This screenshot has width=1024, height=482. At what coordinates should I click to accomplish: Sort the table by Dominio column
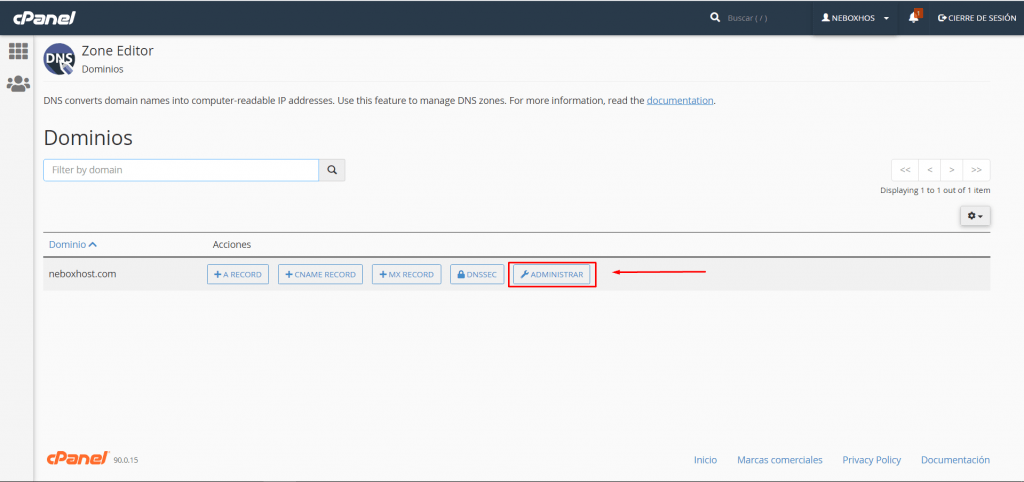[x=72, y=244]
